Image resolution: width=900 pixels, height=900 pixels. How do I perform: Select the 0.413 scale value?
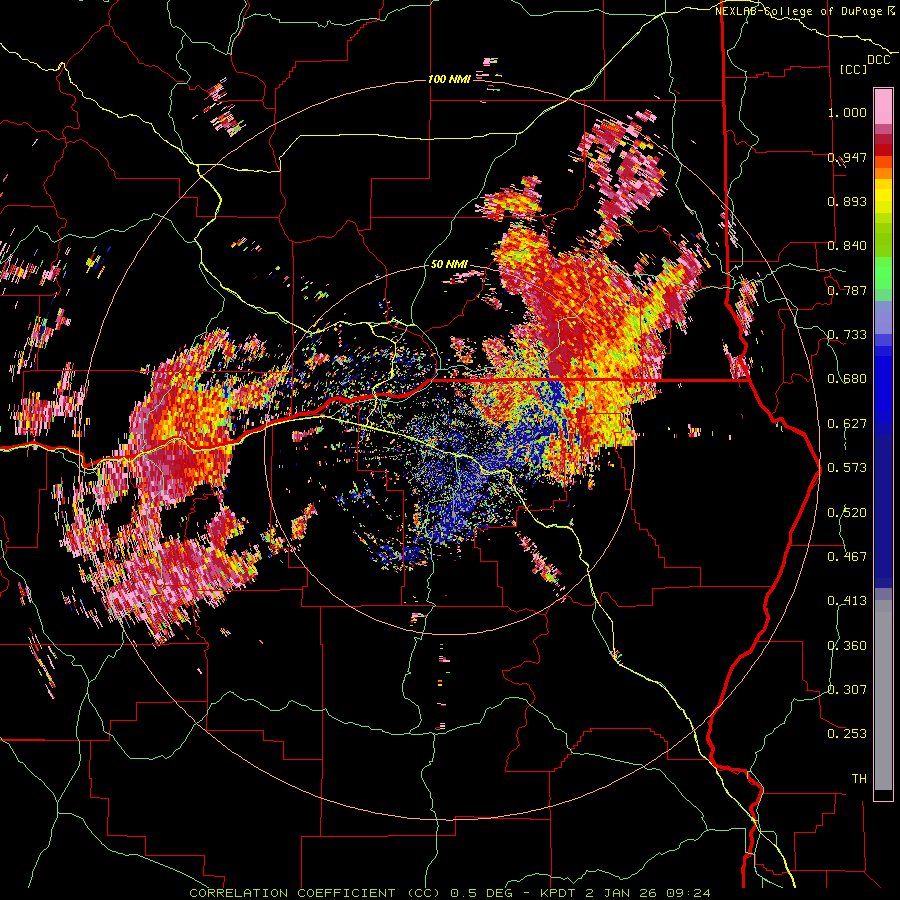point(847,601)
